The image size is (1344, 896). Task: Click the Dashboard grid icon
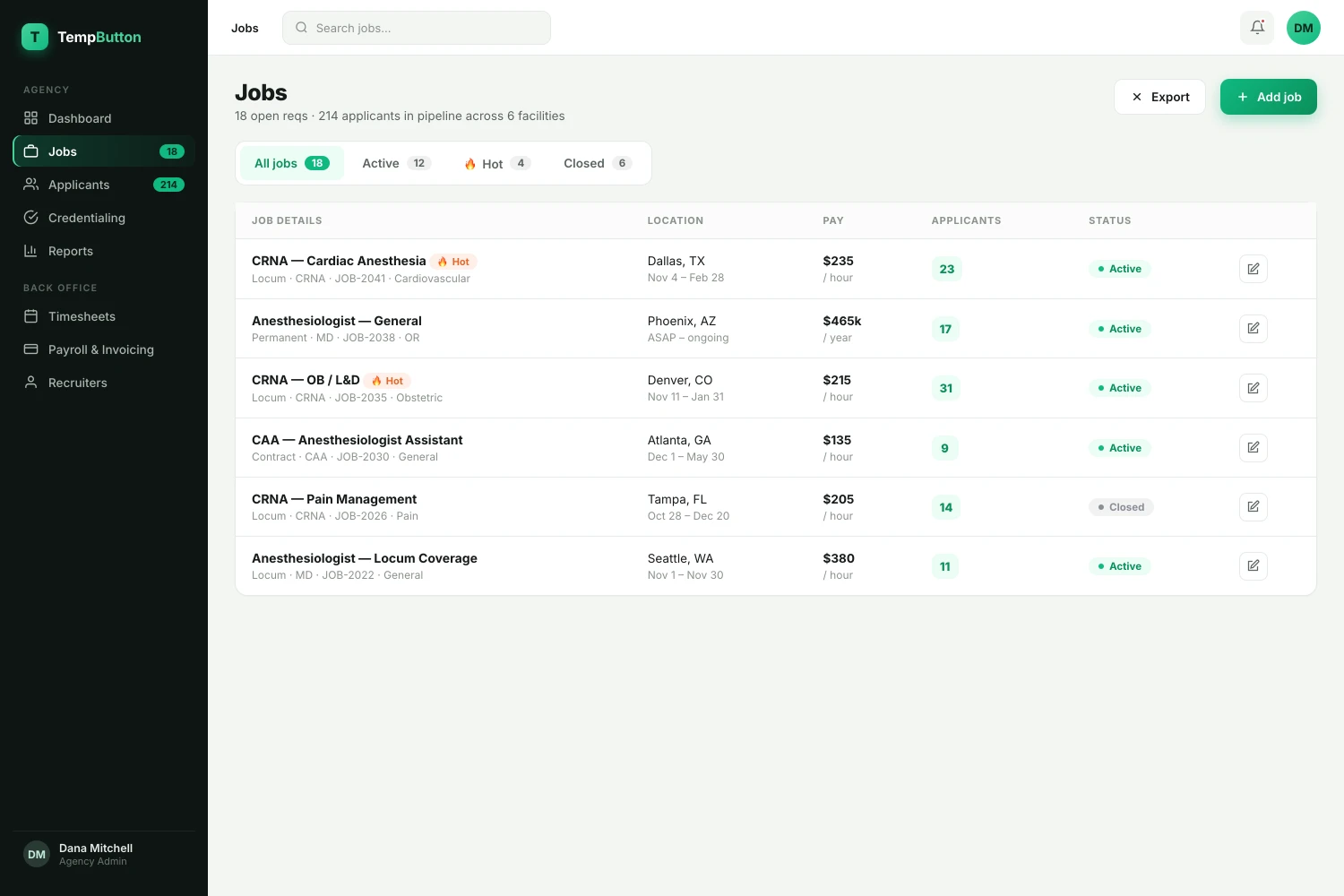[x=31, y=118]
